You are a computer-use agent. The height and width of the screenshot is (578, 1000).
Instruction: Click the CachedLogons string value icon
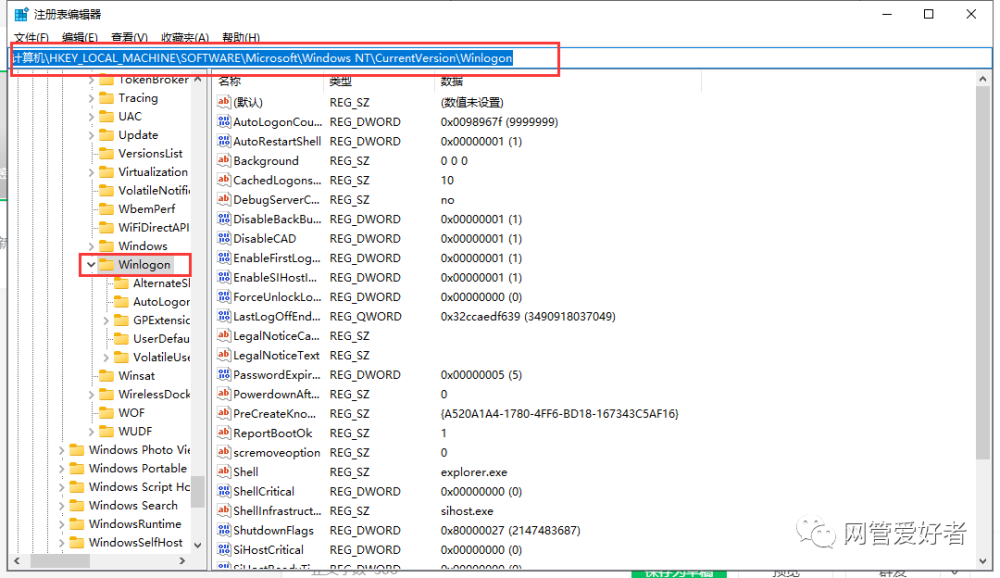pyautogui.click(x=223, y=180)
